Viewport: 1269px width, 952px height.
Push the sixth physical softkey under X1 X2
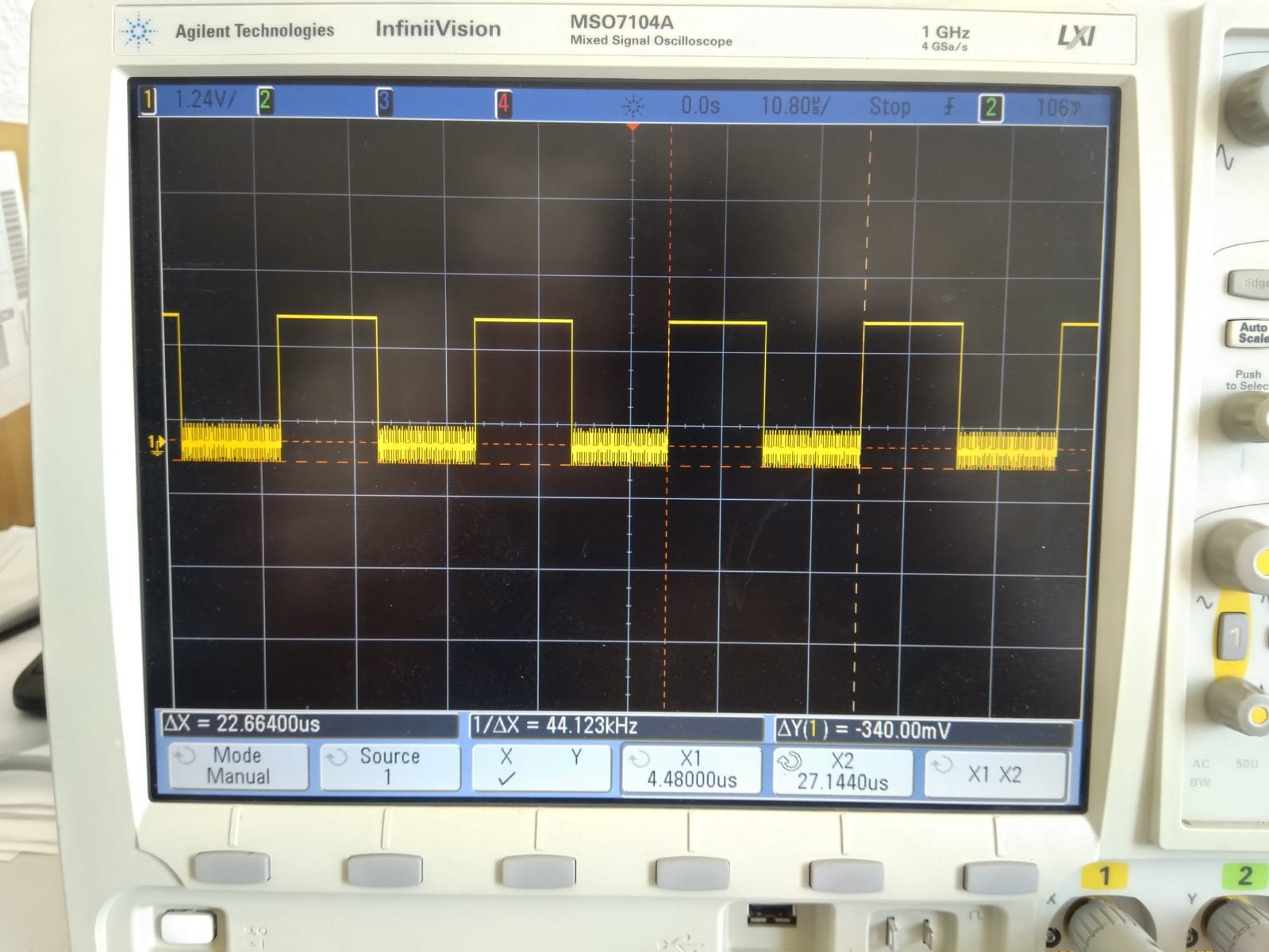[1000, 878]
